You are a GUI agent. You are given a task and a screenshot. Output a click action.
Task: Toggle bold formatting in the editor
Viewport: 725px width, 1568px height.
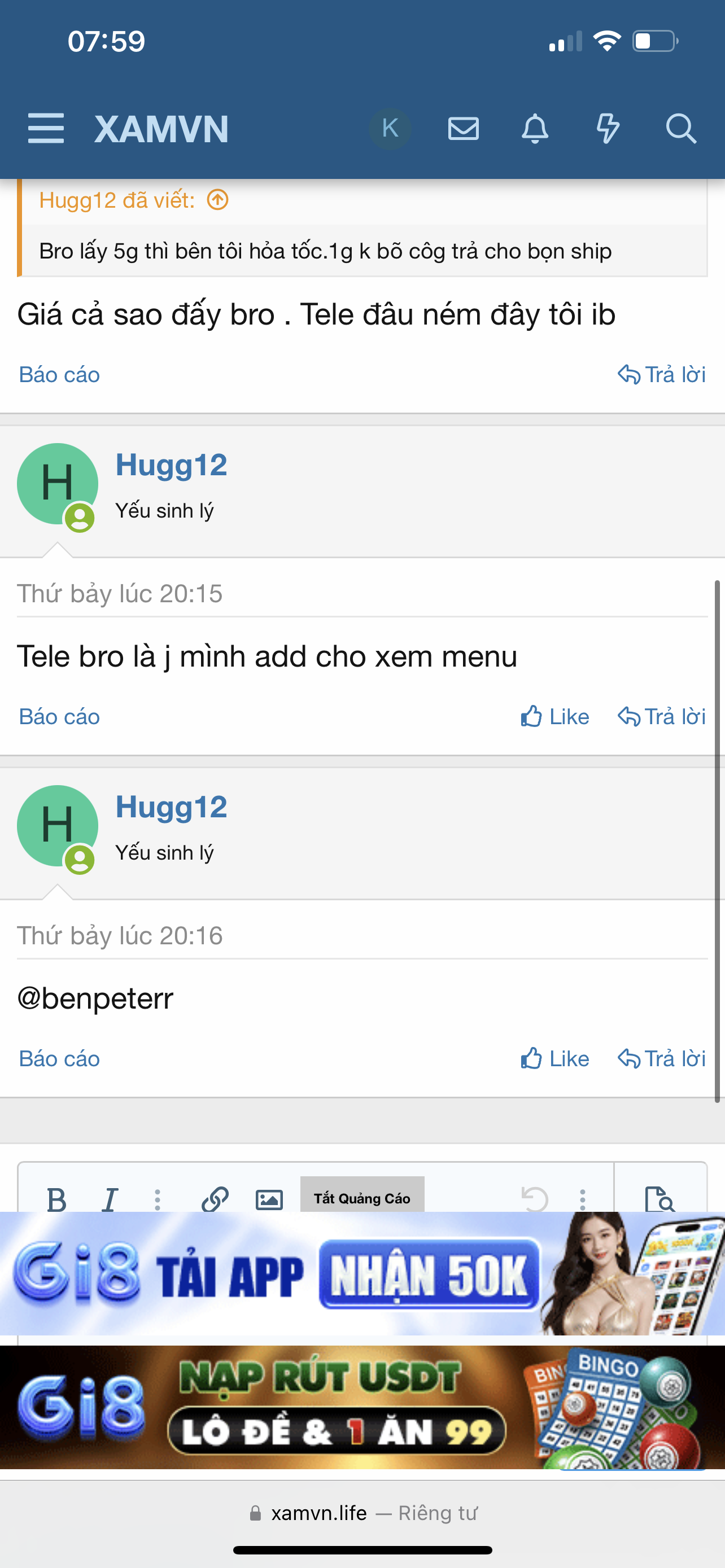tap(56, 1198)
